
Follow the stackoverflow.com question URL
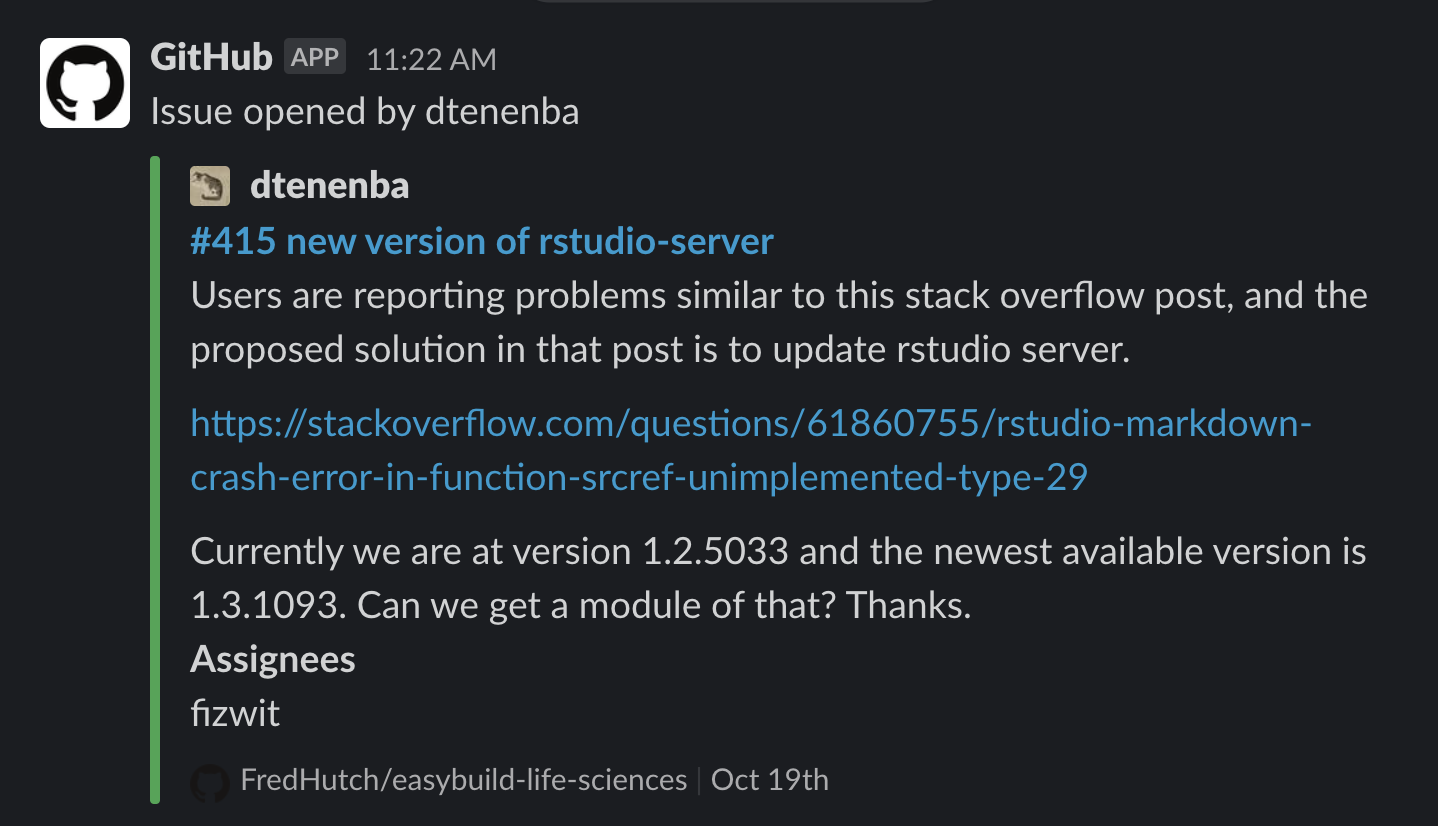pos(751,451)
